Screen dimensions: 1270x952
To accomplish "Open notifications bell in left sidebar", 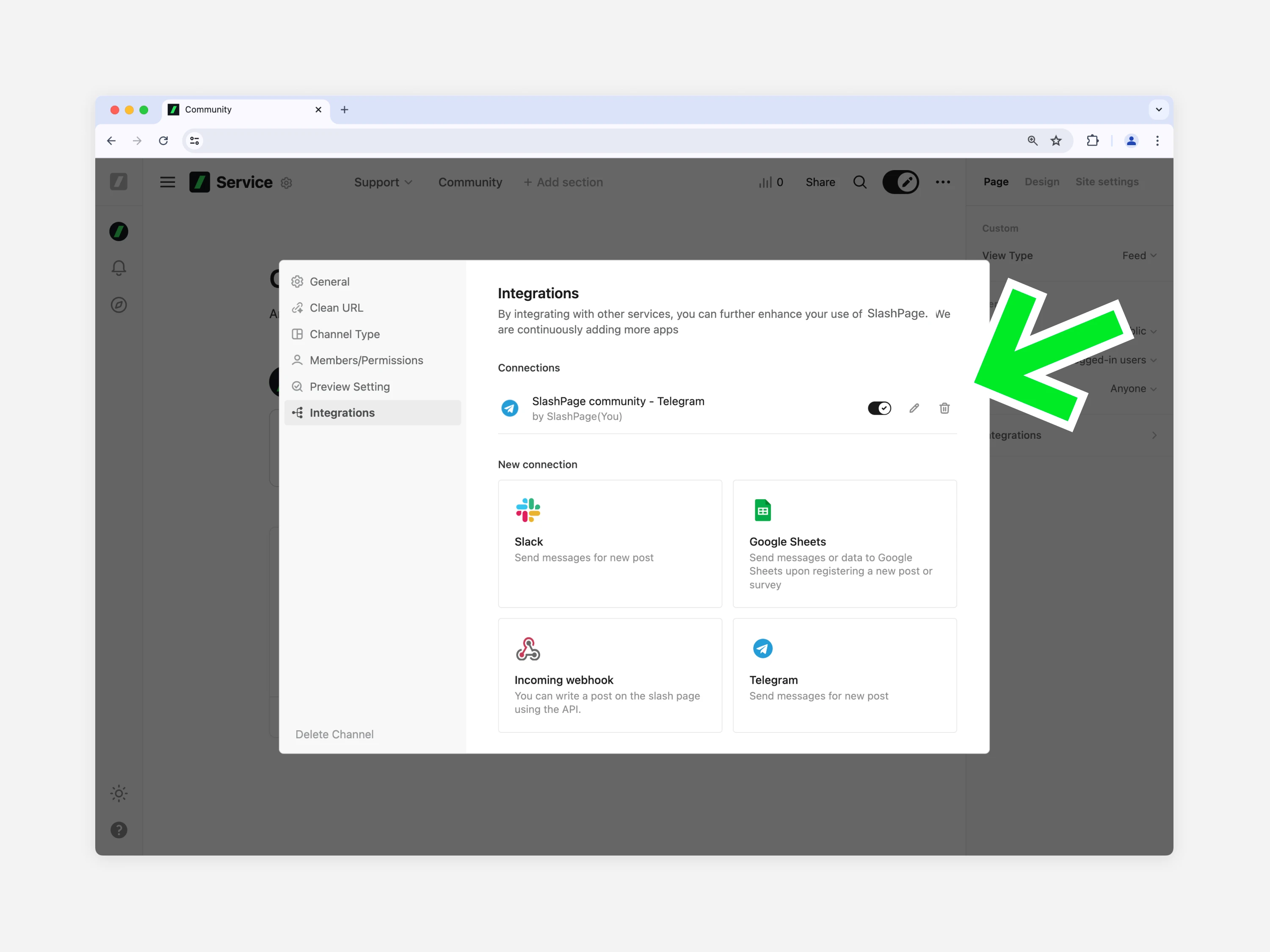I will point(119,268).
